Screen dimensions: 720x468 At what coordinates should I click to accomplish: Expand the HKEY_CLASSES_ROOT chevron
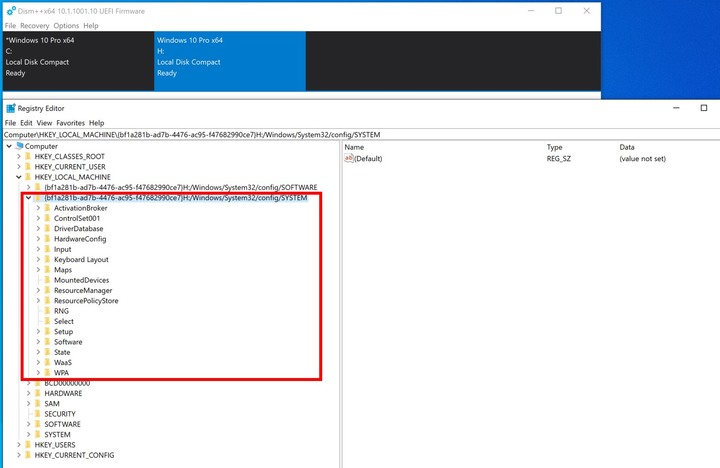[x=19, y=156]
